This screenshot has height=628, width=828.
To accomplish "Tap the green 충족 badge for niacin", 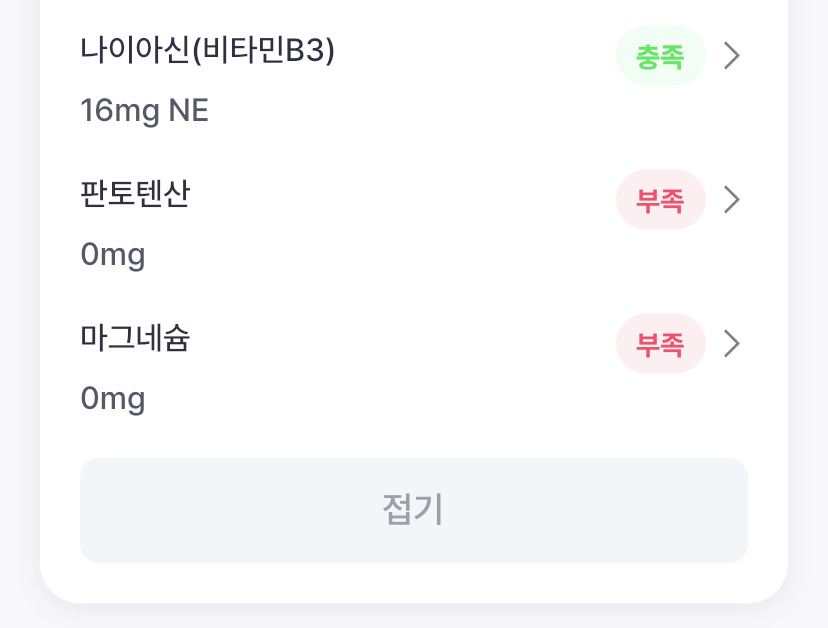I will tap(660, 56).
